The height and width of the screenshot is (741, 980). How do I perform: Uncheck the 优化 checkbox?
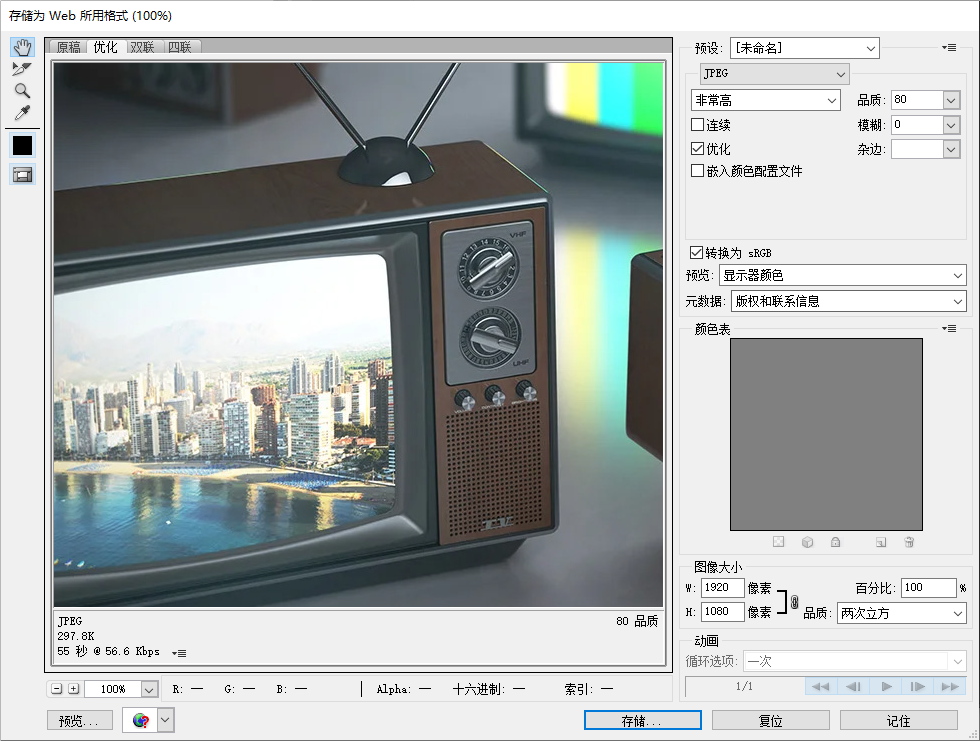tap(698, 148)
